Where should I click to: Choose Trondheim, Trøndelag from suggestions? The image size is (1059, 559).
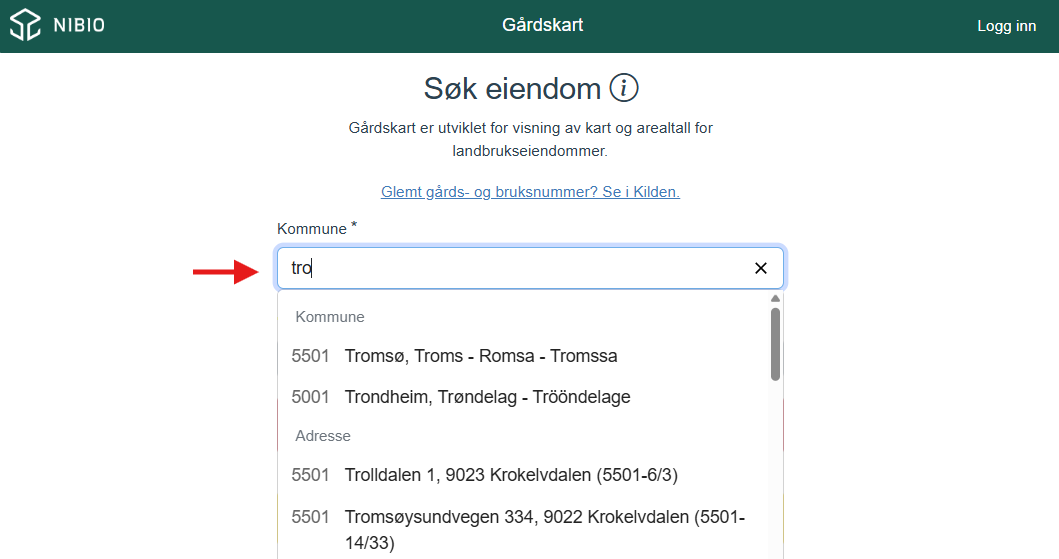(x=487, y=397)
